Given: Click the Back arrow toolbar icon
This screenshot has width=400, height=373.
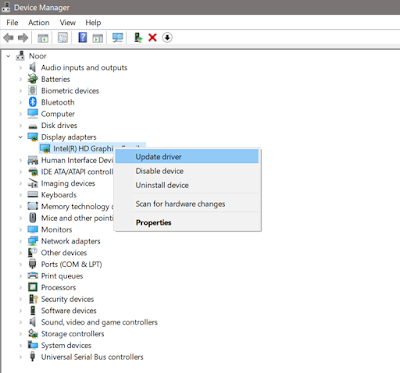Looking at the screenshot, I should click(x=8, y=38).
